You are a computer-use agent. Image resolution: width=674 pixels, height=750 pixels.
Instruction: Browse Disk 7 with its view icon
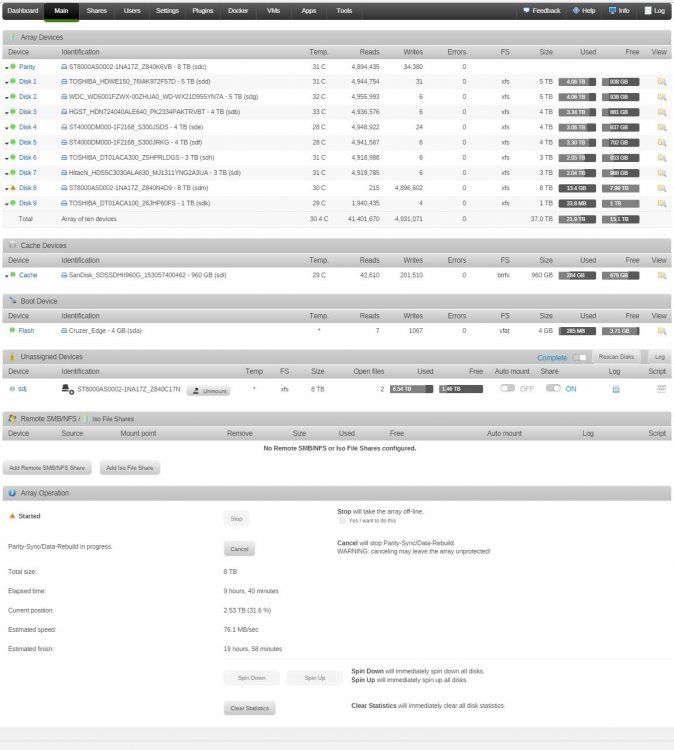tap(662, 173)
